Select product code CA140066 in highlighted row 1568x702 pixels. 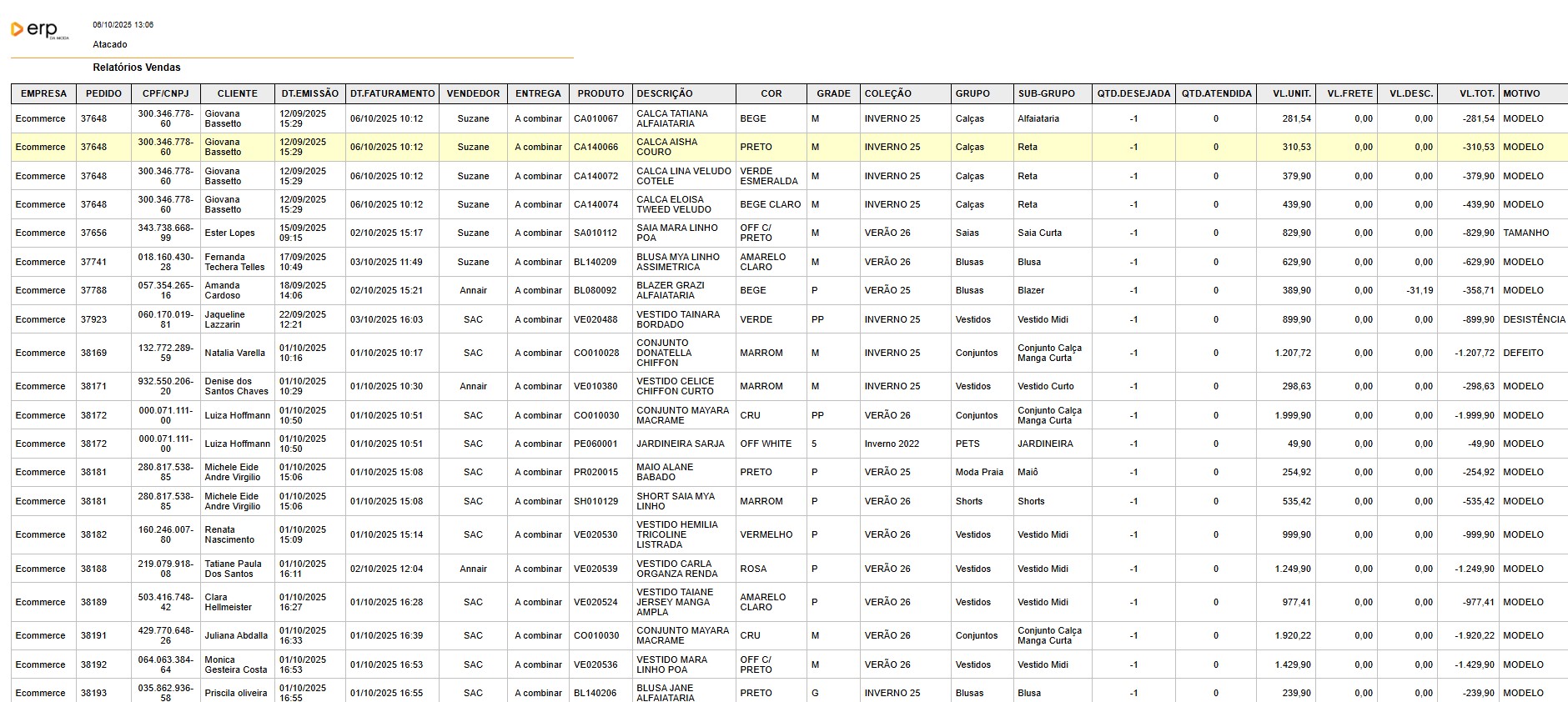point(596,148)
